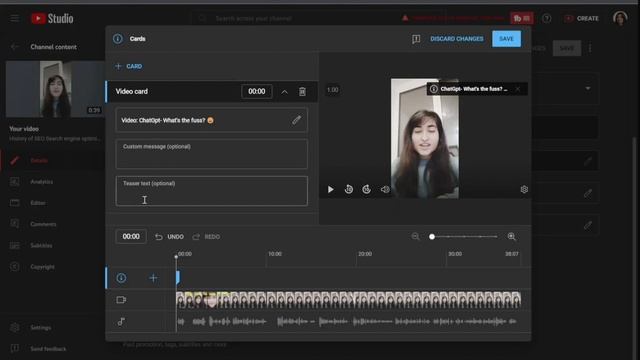Edit the linked video with pencil icon

pyautogui.click(x=296, y=120)
